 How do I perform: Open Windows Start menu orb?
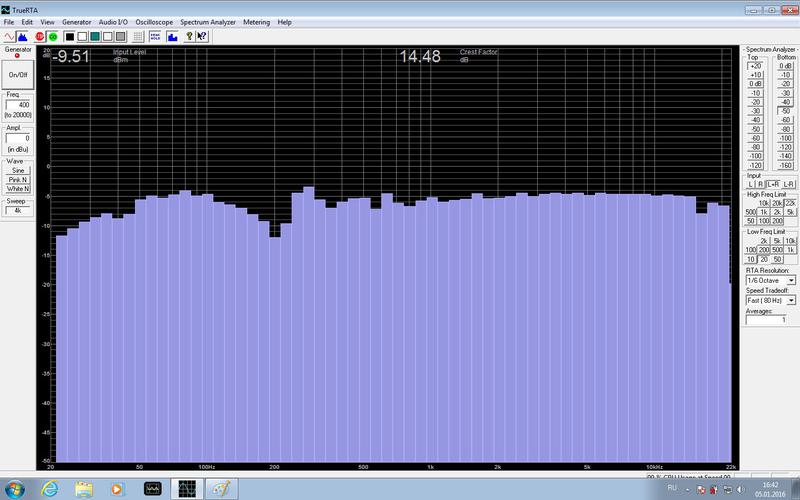click(14, 489)
